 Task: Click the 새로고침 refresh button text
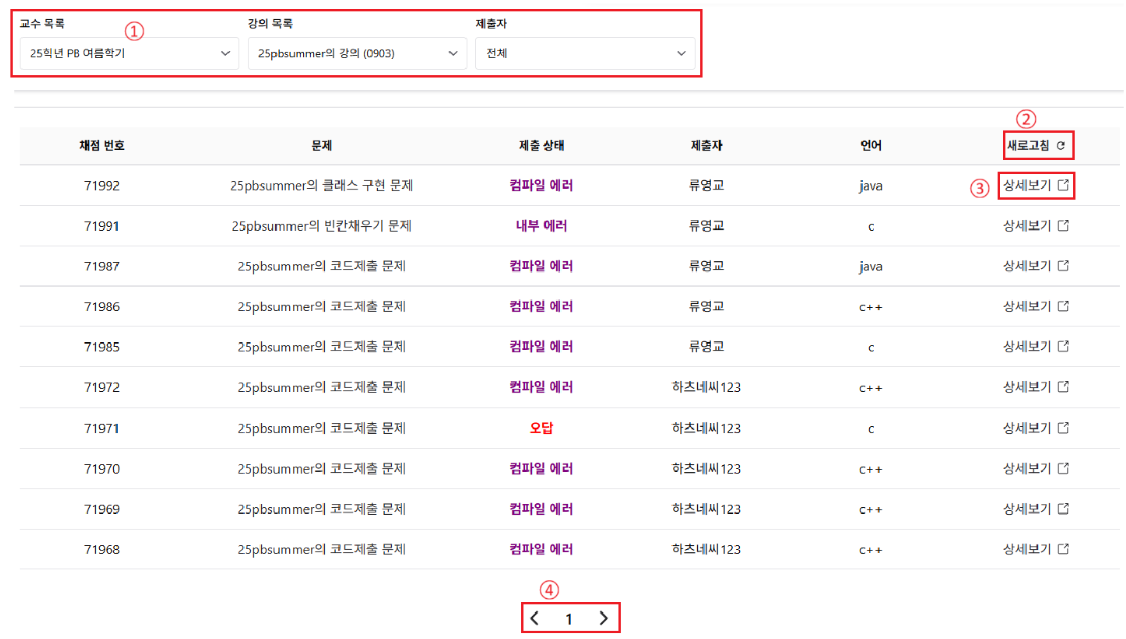tap(1028, 146)
